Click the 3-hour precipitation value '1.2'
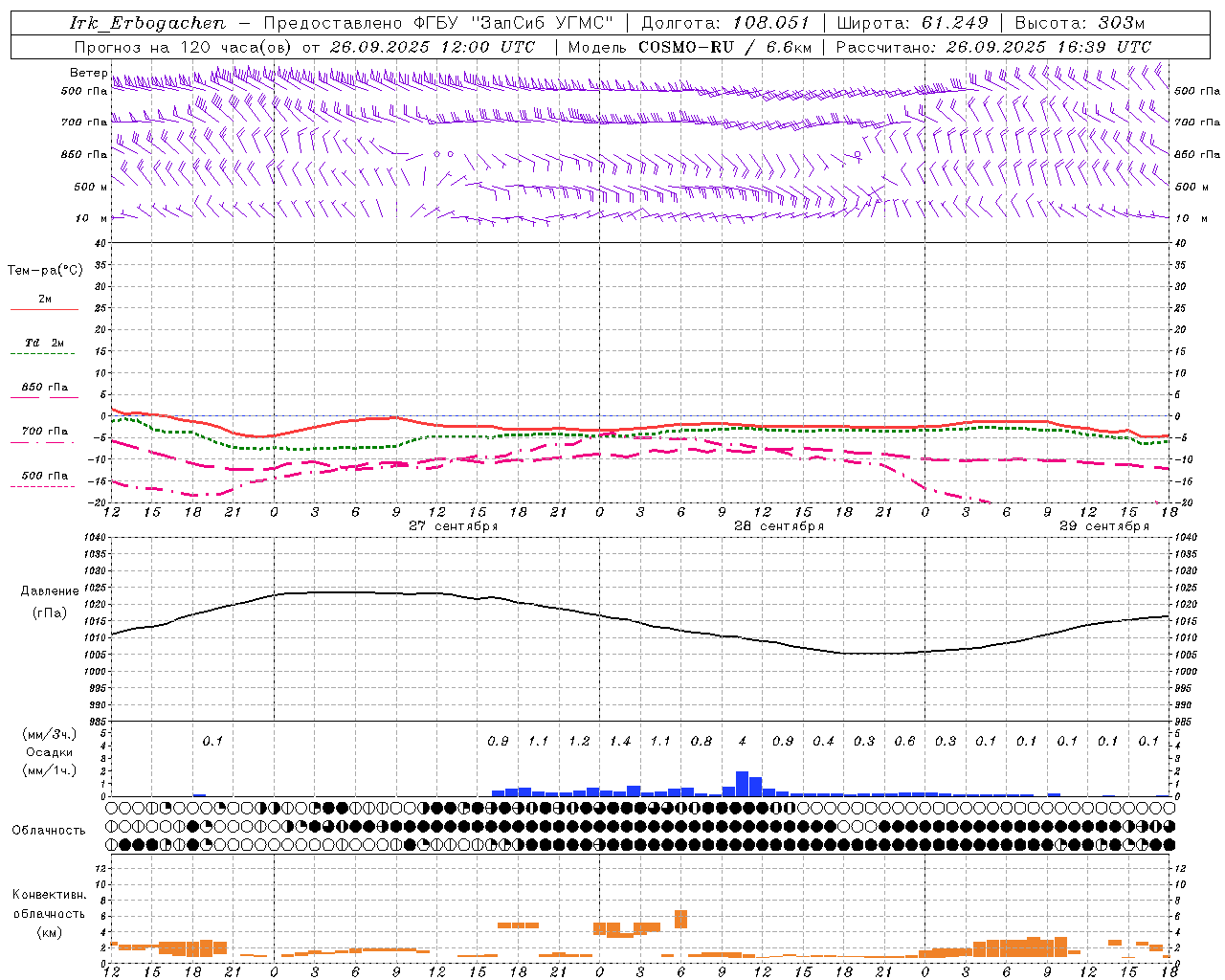The height and width of the screenshot is (980, 1225). pos(579,741)
